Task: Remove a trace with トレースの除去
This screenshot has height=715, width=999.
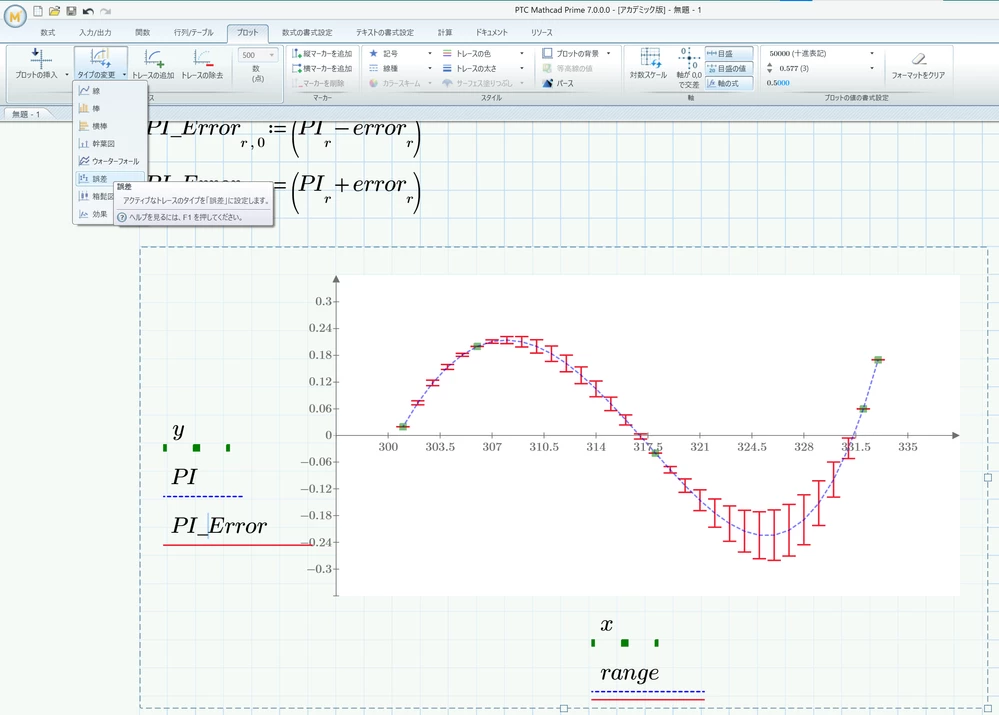Action: coord(202,64)
